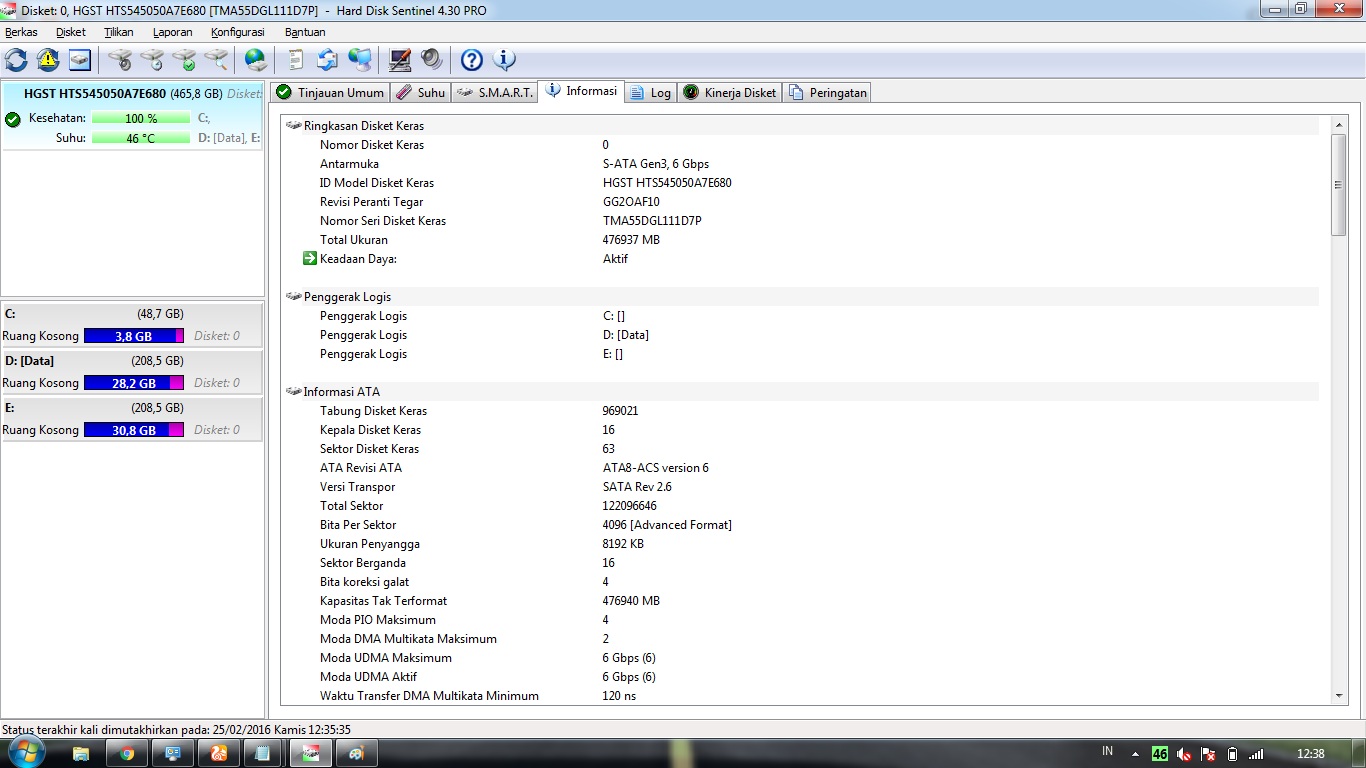Click the disk with stethoscope test icon

point(120,60)
